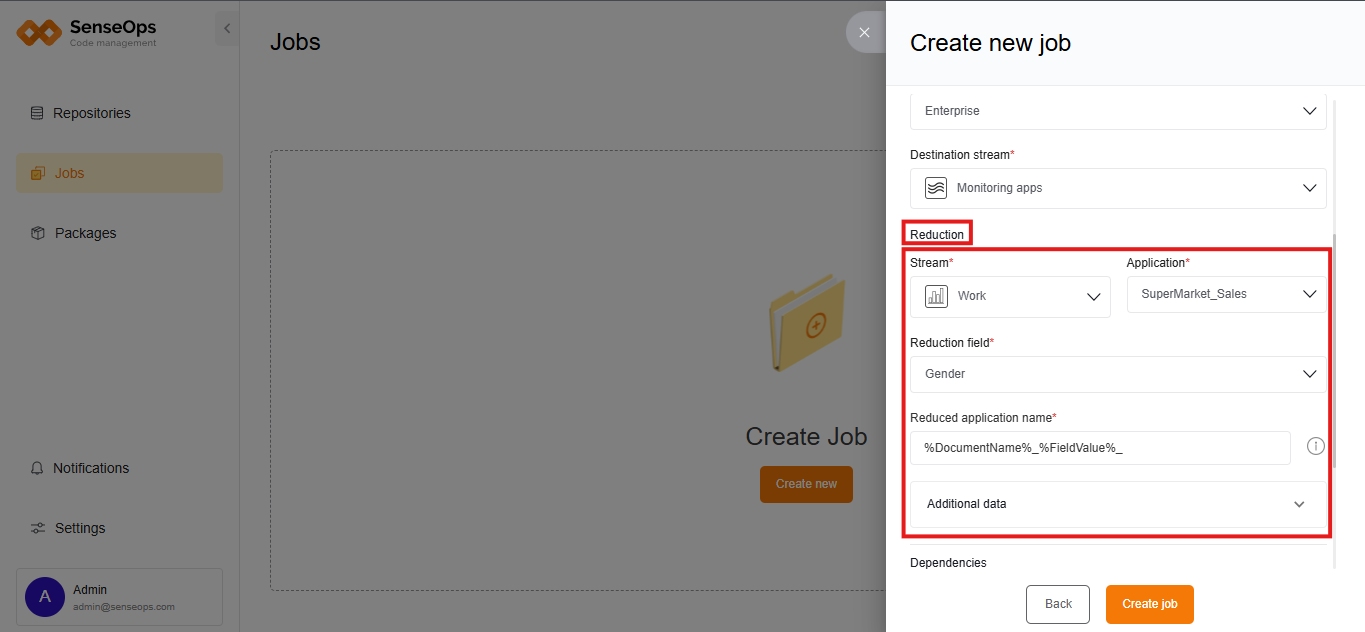Viewport: 1365px width, 632px height.
Task: Click the info icon beside Reduced application name
Action: click(x=1316, y=446)
